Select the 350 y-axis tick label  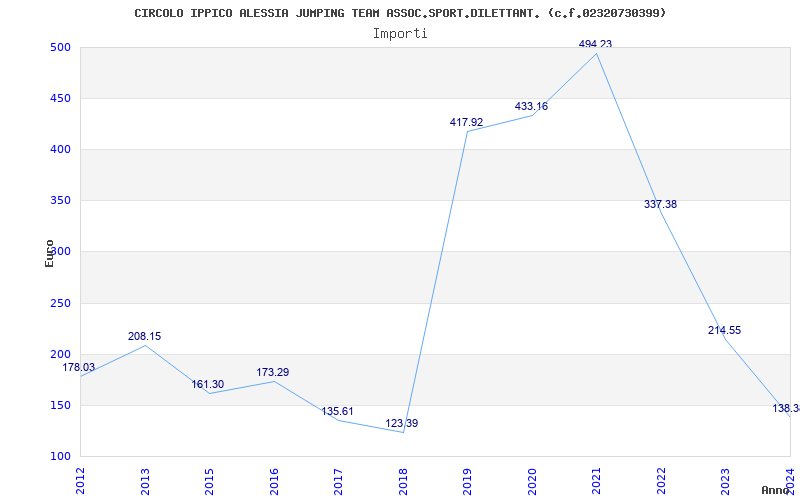pos(60,201)
